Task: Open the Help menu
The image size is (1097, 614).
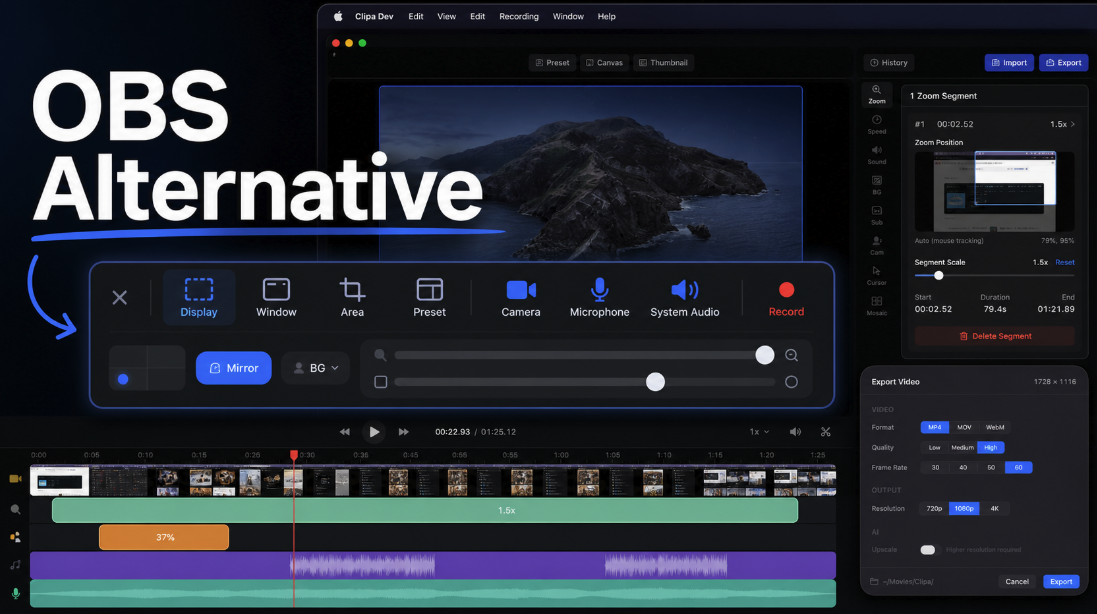Action: click(x=607, y=16)
